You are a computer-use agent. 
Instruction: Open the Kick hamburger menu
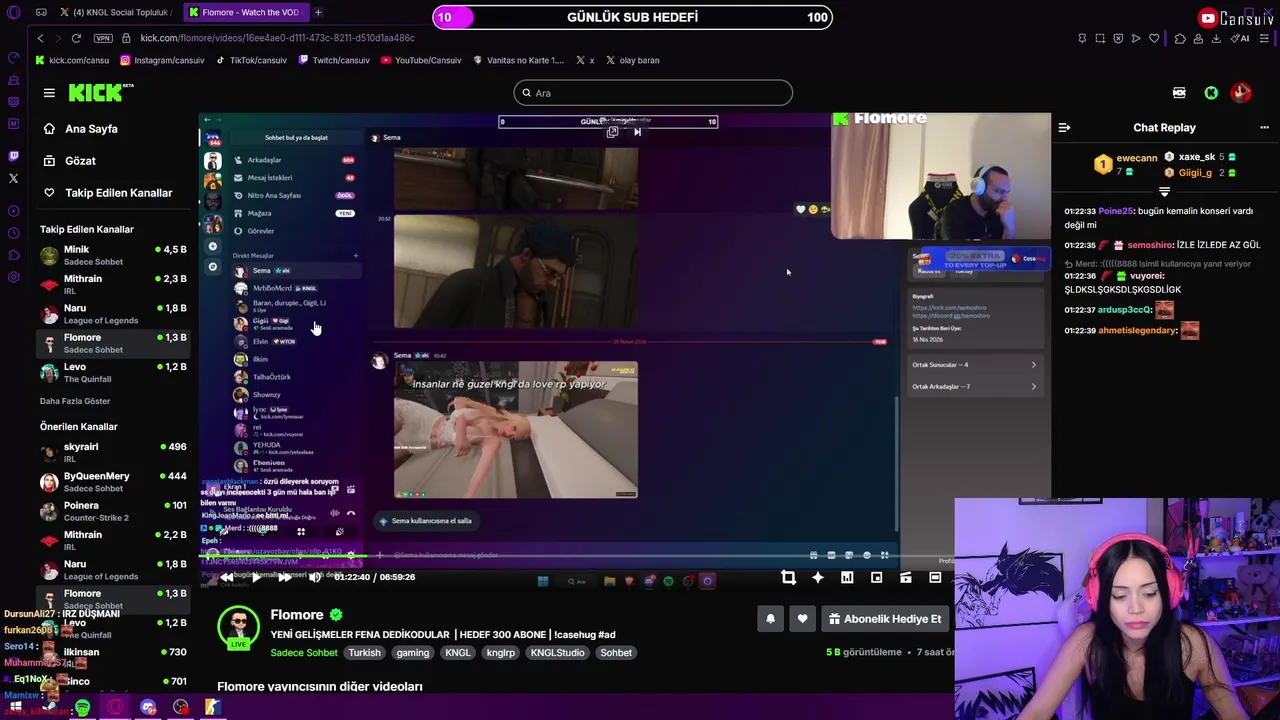click(x=49, y=93)
